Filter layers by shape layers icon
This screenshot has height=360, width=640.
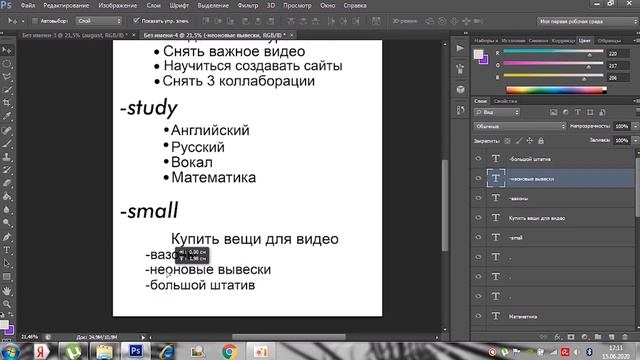590,112
